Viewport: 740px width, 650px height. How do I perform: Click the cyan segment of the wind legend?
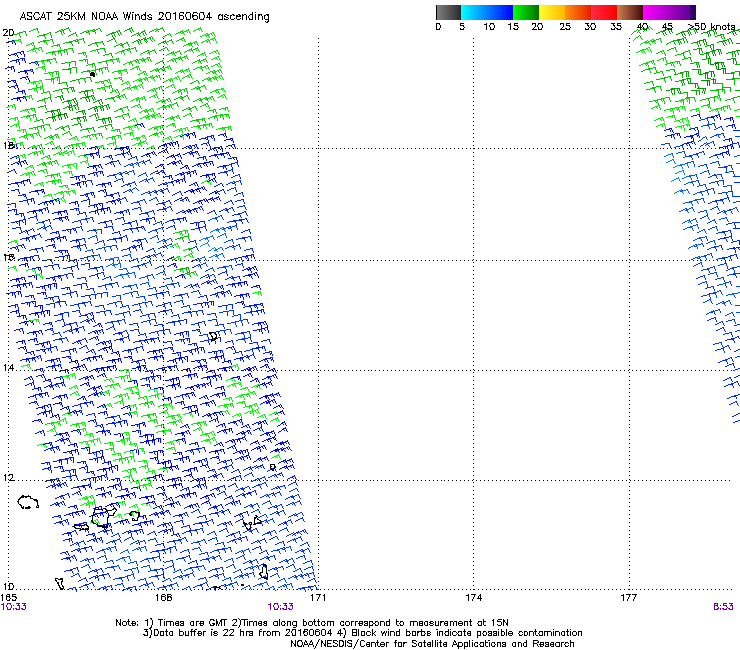click(x=473, y=12)
